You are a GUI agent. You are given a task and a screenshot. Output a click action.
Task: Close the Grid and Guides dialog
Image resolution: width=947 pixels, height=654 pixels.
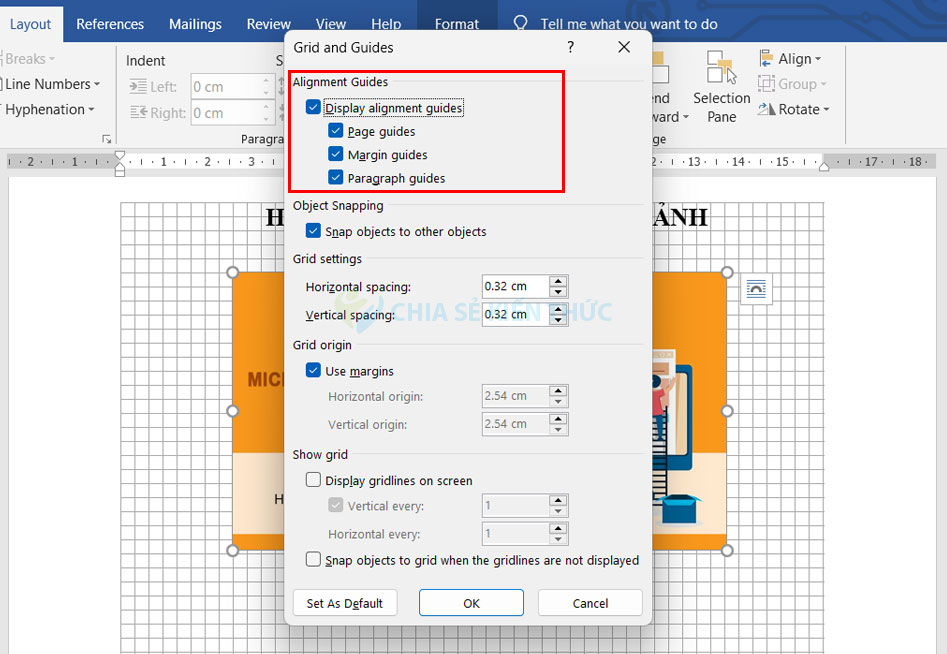[x=624, y=47]
